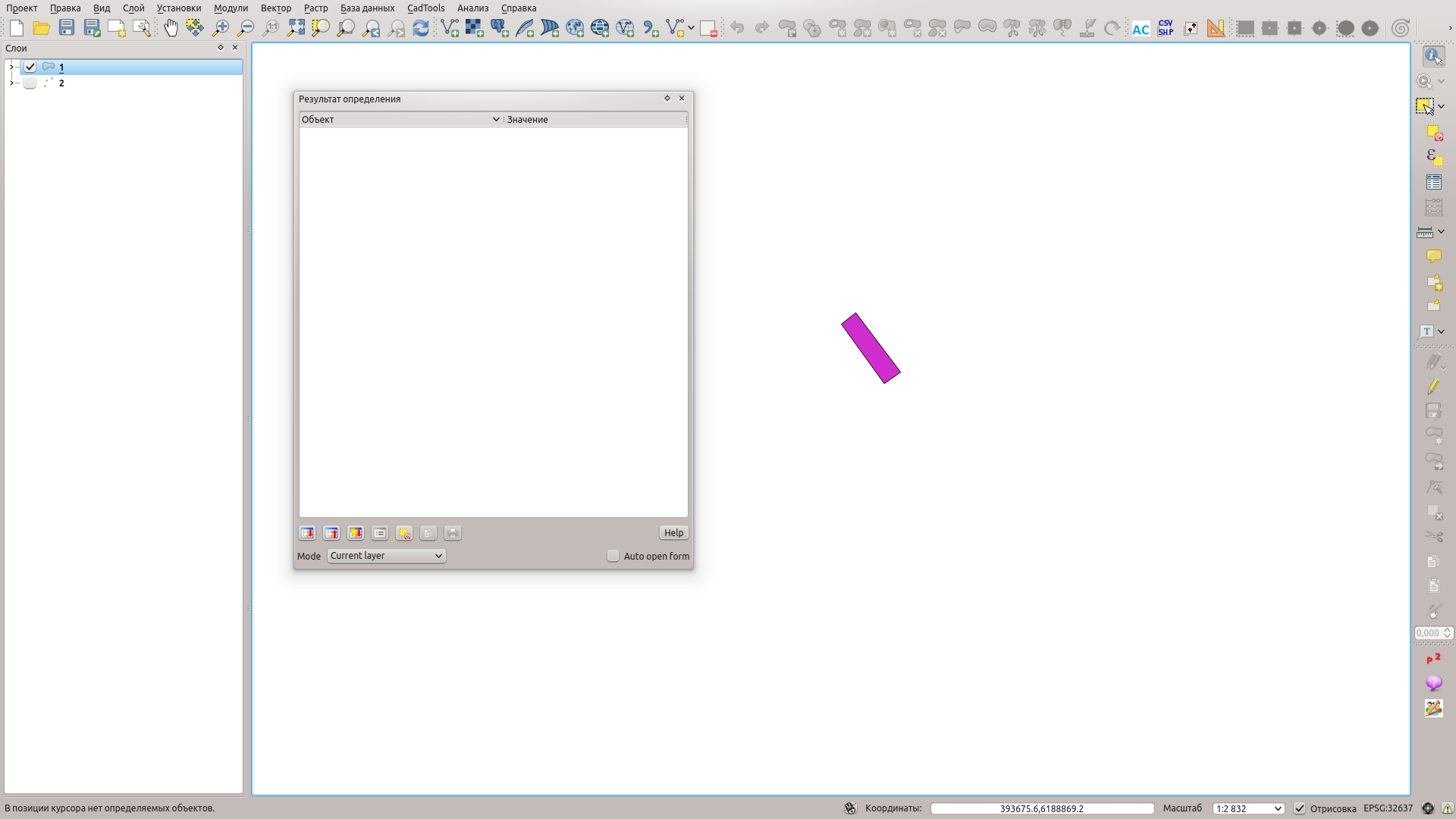Uncheck visibility of layer 1
The image size is (1456, 819).
click(30, 67)
